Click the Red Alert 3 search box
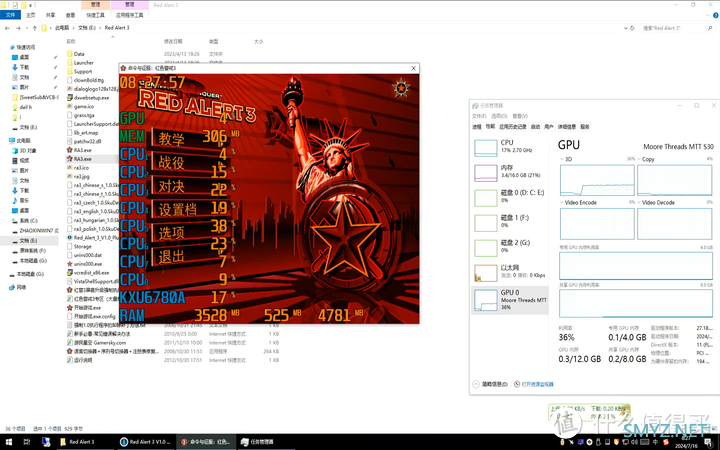Image resolution: width=720 pixels, height=450 pixels. [x=676, y=28]
